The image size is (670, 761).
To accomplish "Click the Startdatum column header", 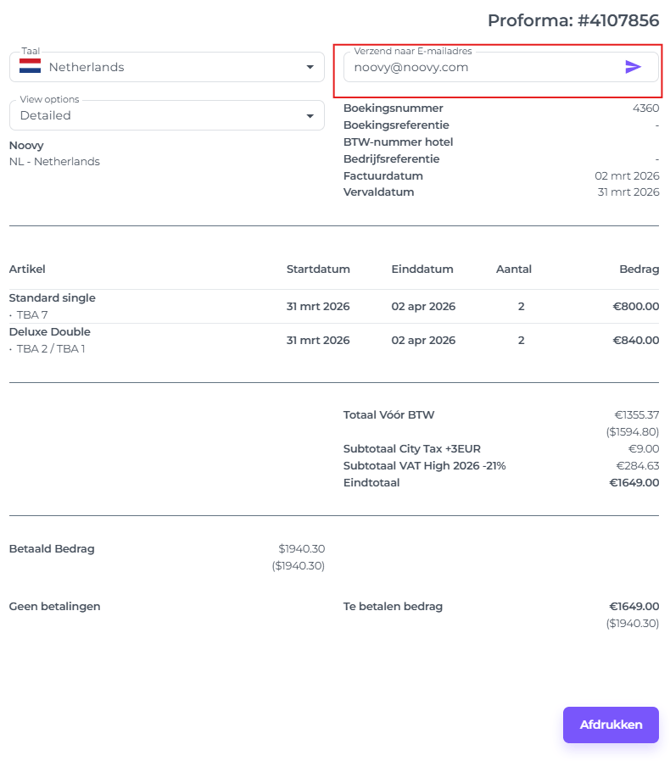I will coord(318,269).
